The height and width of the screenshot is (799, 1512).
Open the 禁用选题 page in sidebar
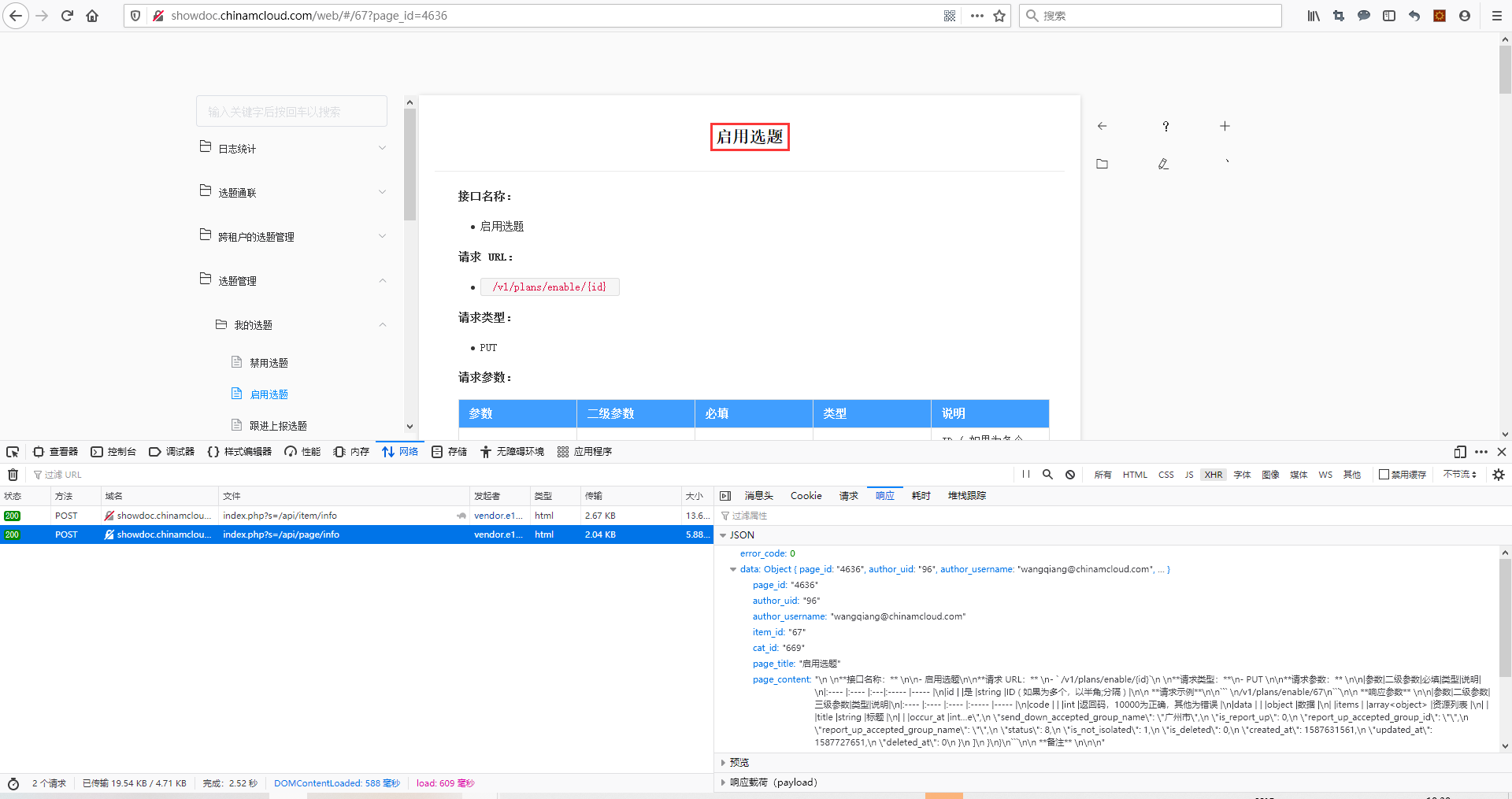pos(269,363)
